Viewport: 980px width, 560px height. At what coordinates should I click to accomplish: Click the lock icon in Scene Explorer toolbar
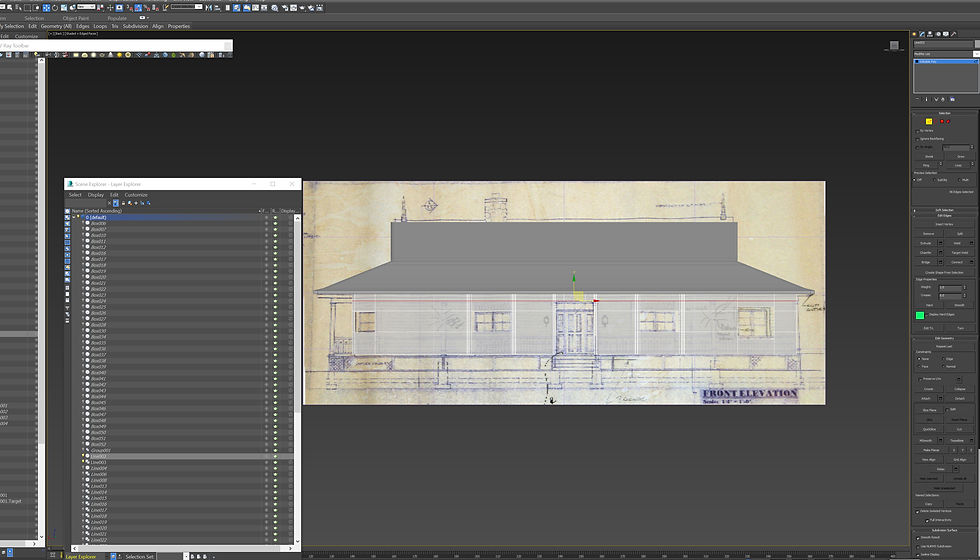(x=124, y=202)
